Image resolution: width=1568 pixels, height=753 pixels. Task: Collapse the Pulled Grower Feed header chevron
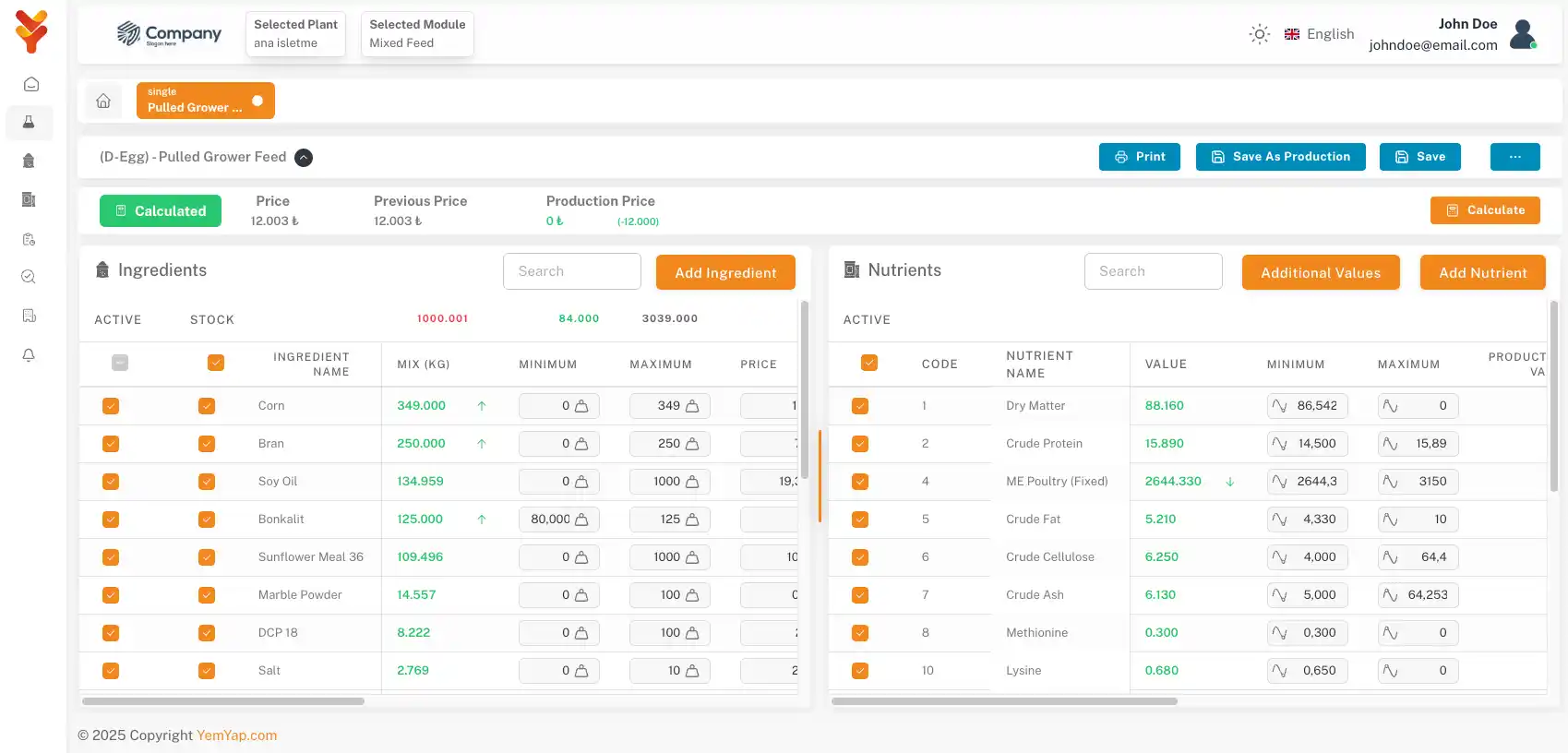point(304,158)
